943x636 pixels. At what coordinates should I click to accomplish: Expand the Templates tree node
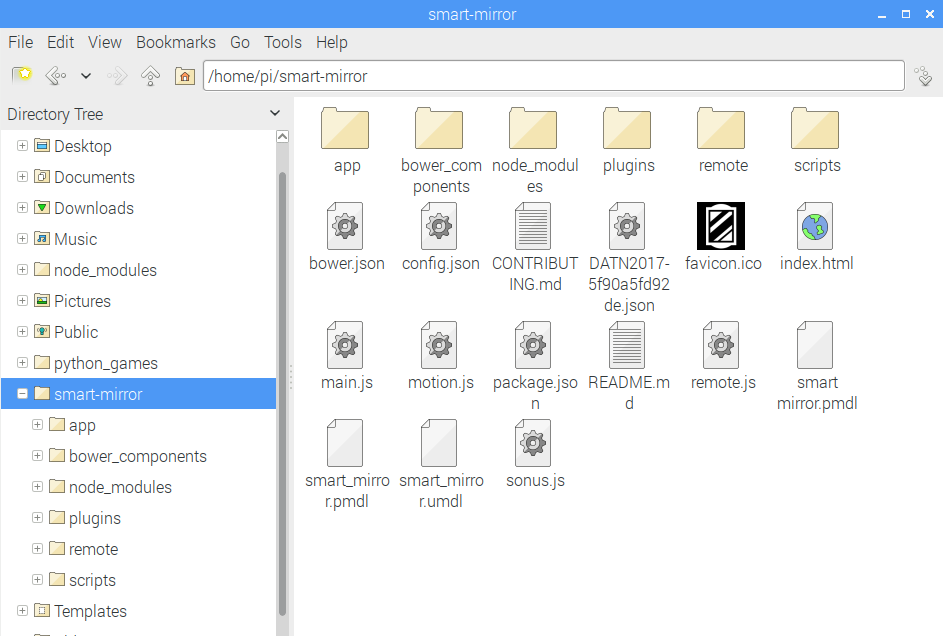pos(22,611)
